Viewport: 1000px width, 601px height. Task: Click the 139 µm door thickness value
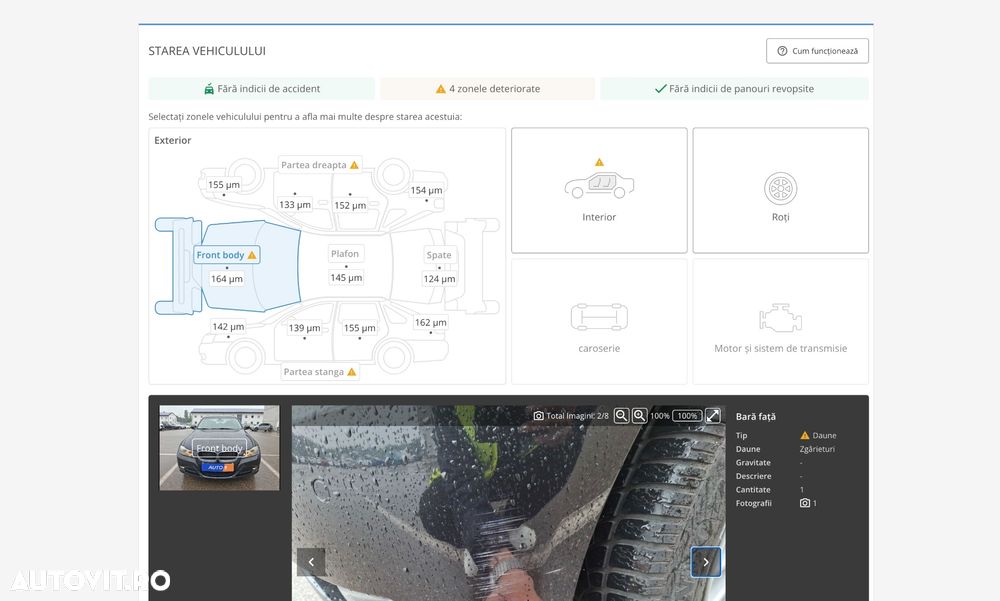304,328
